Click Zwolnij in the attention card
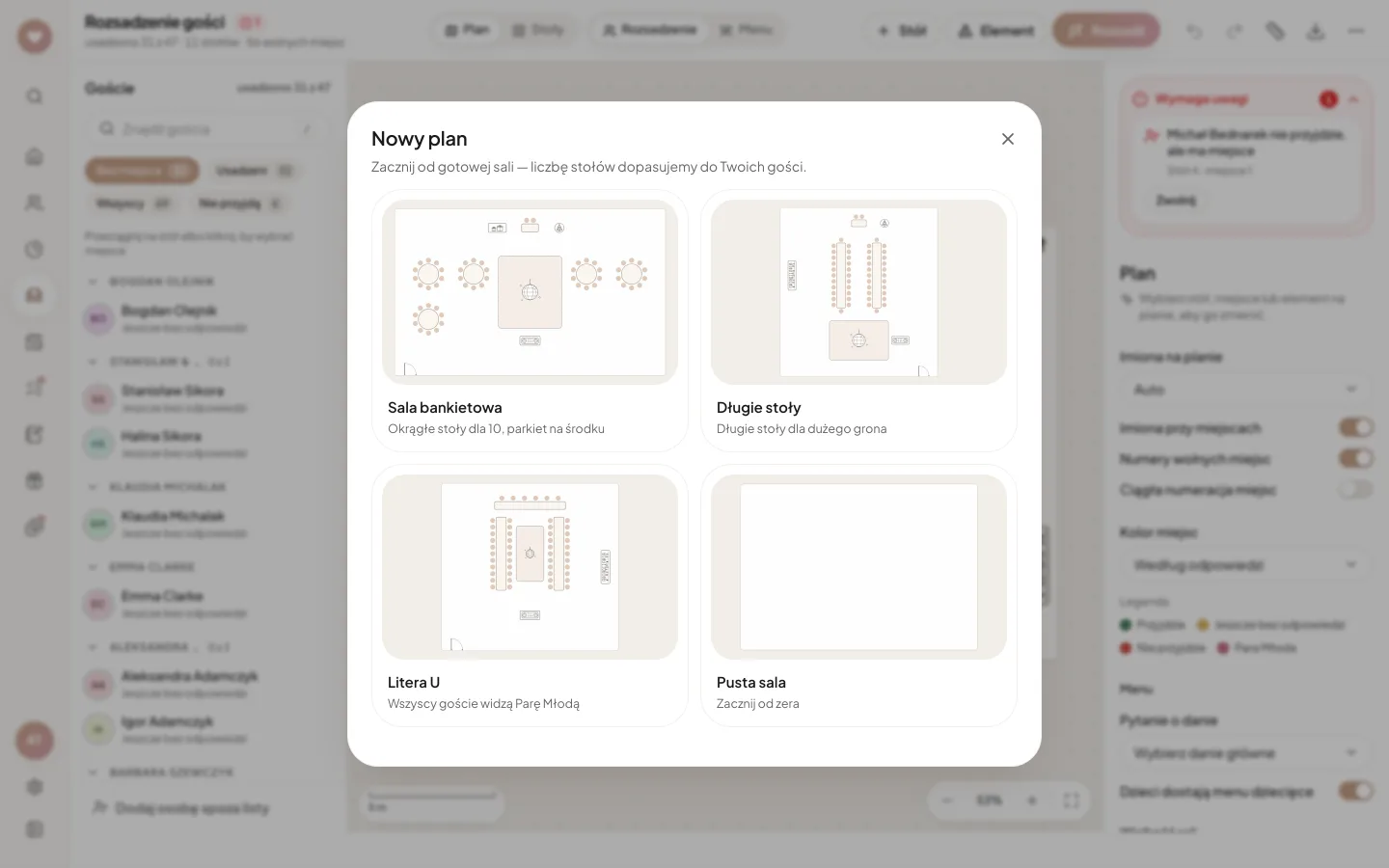Viewport: 1389px width, 868px height. [x=1176, y=201]
